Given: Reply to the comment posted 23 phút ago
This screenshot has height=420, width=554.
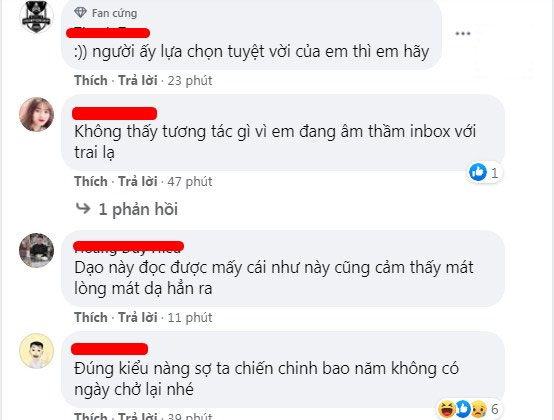Looking at the screenshot, I should [138, 81].
